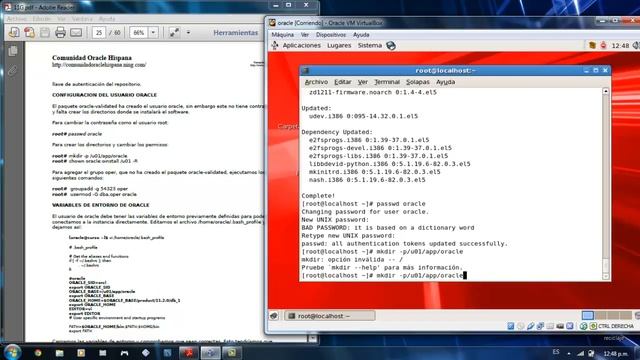The image size is (640, 360).
Task: Open Edición menu in Adobe Reader
Action: point(42,19)
